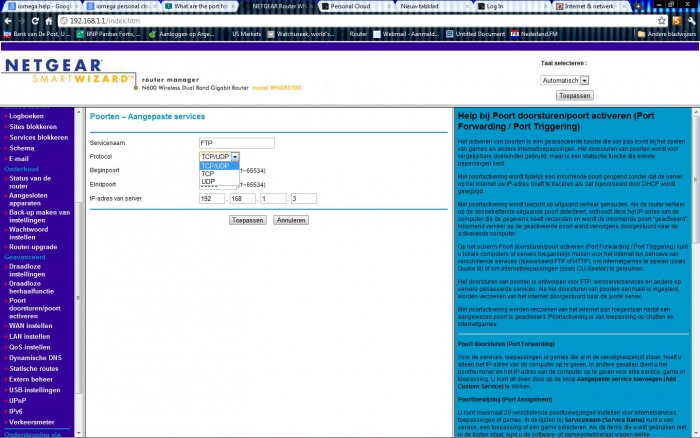The height and width of the screenshot is (438, 700).
Task: Switch to 'iomega personal cloud' tab
Action: (x=121, y=6)
